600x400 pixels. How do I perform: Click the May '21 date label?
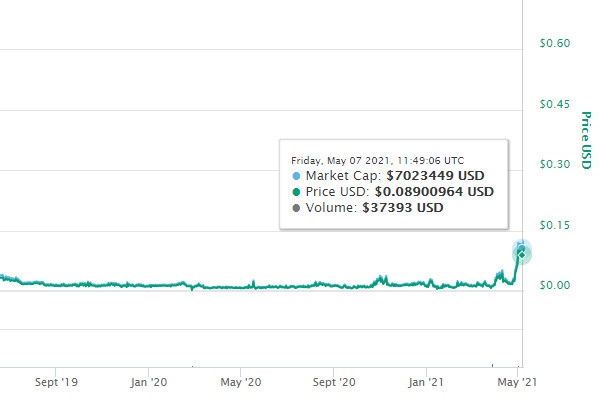click(x=517, y=382)
